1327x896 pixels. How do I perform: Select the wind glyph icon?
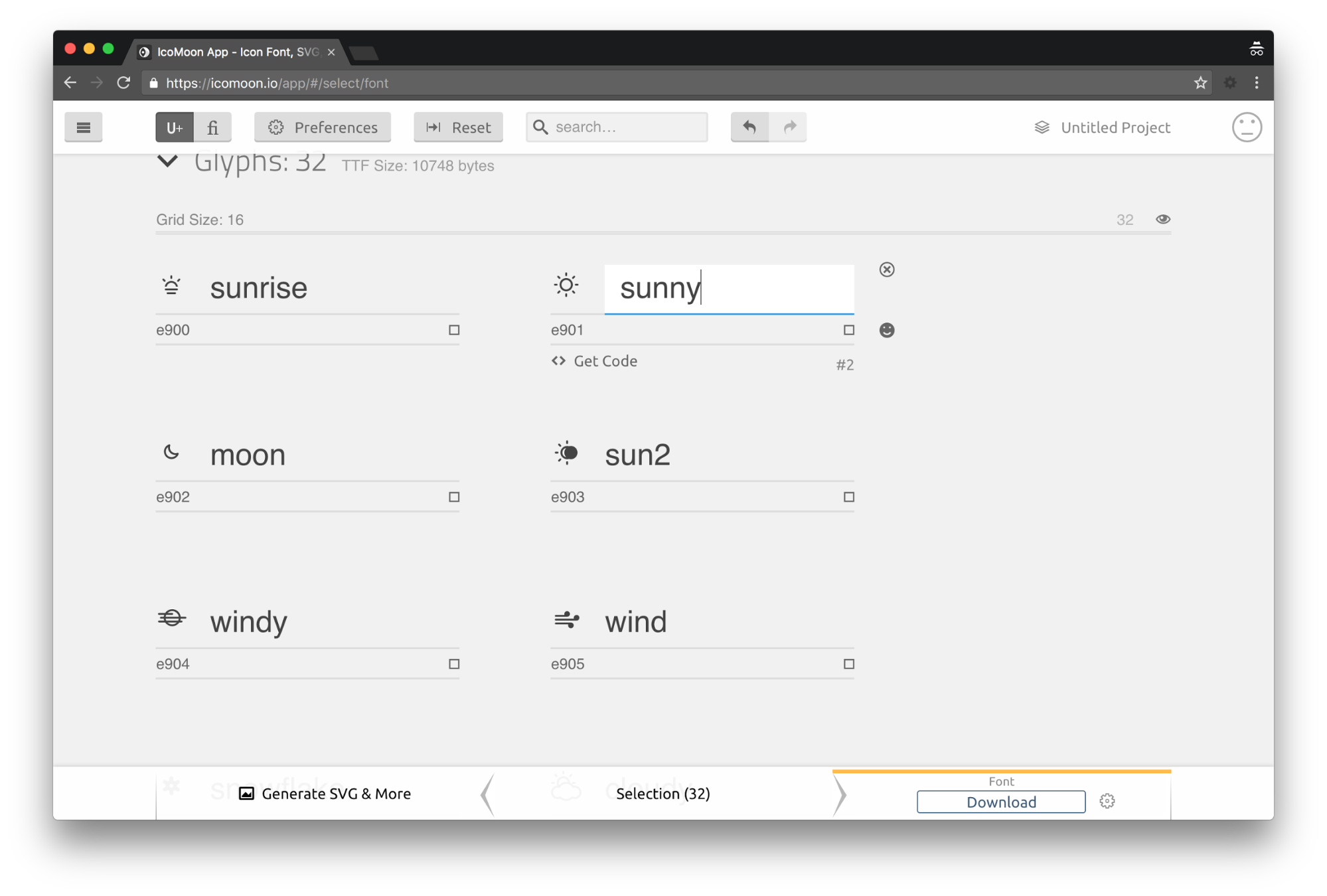(x=566, y=621)
